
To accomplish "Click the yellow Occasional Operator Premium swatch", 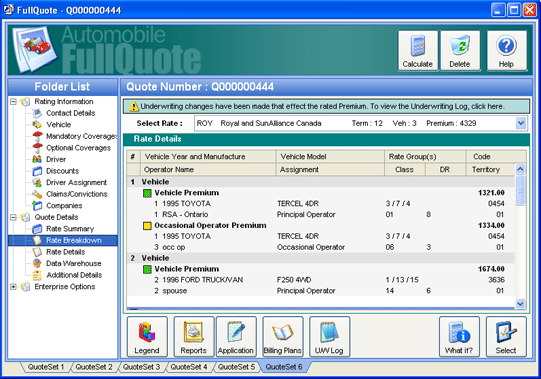I will [x=147, y=226].
